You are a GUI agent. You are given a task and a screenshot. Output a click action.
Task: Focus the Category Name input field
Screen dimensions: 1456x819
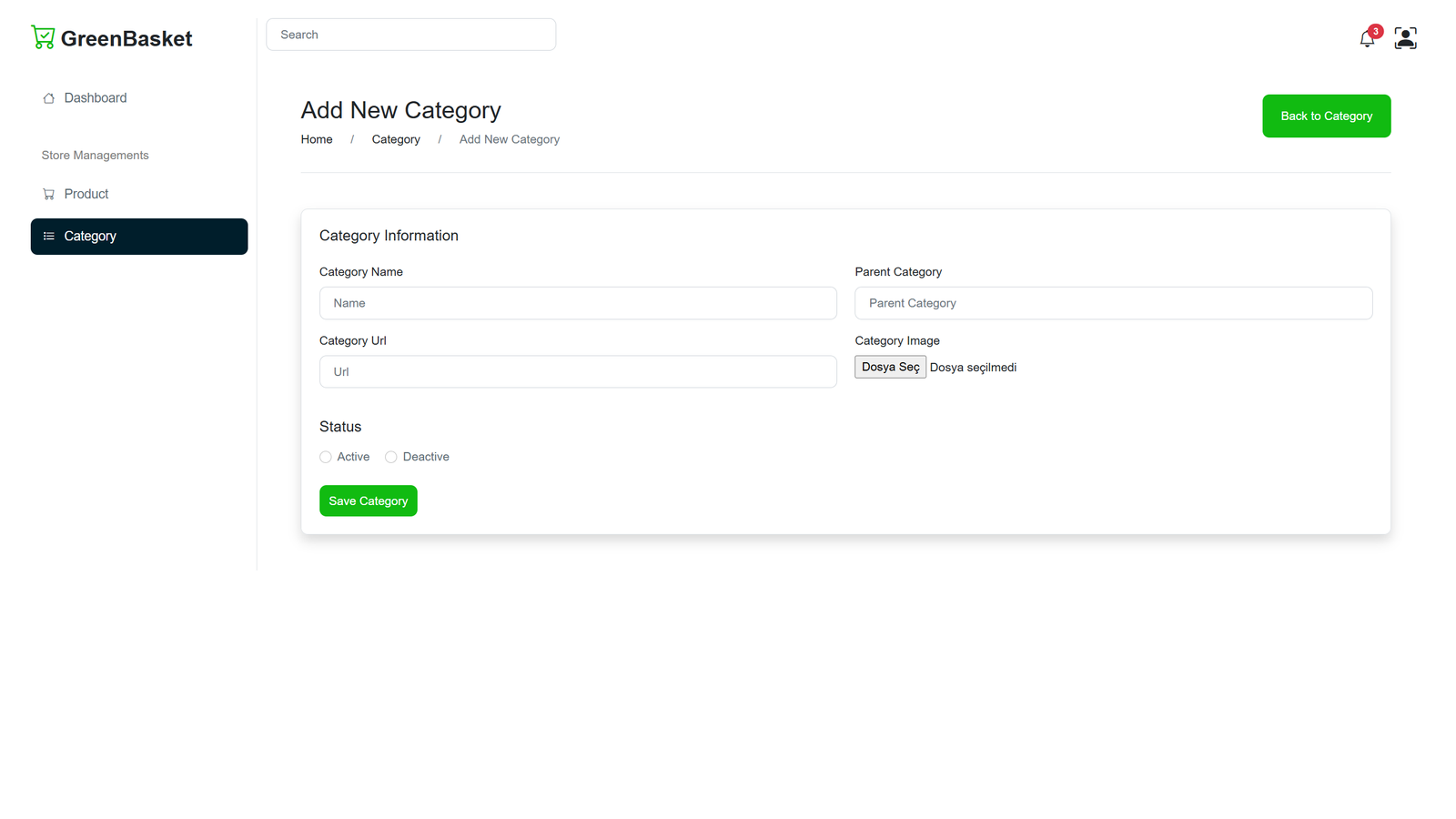coord(578,303)
